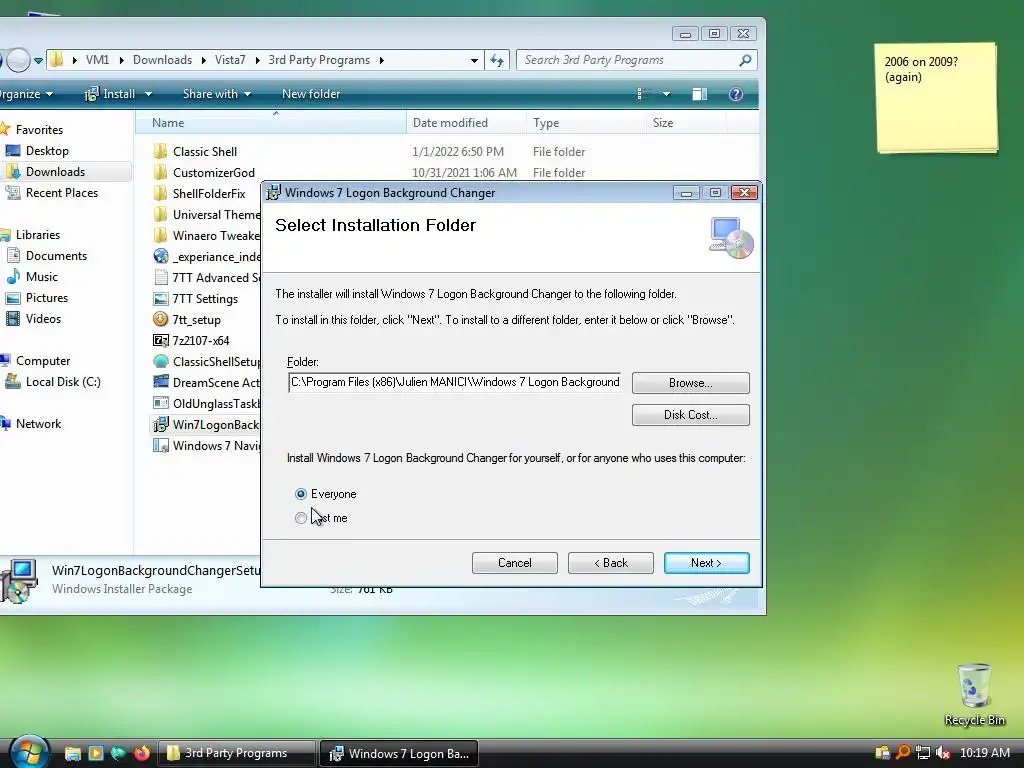Click Install in the Explorer toolbar
This screenshot has width=1024, height=768.
110,94
